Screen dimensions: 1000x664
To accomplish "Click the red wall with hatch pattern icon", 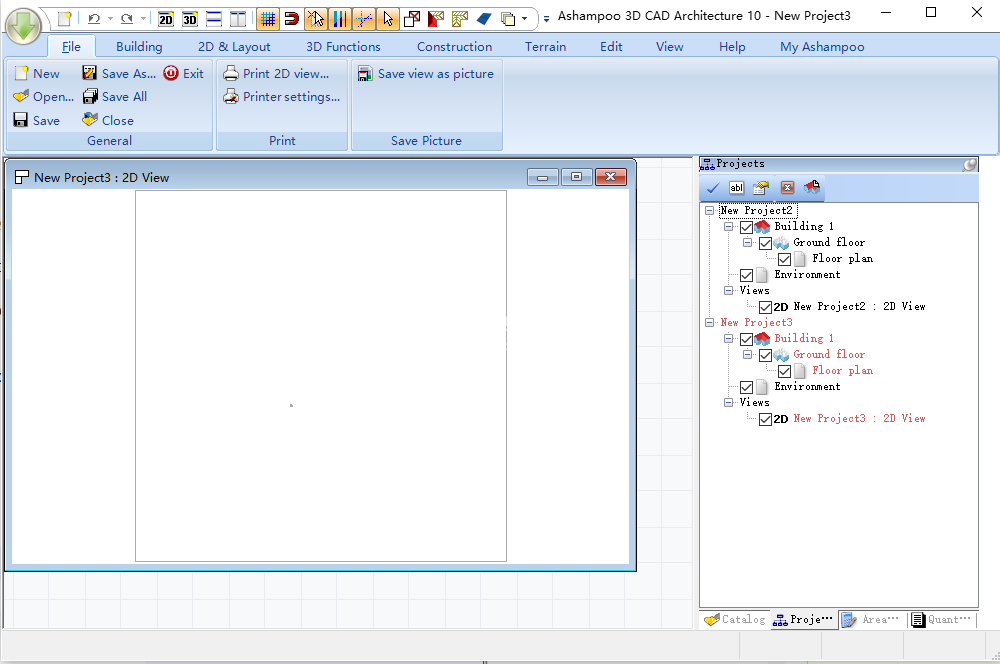I will tap(436, 19).
